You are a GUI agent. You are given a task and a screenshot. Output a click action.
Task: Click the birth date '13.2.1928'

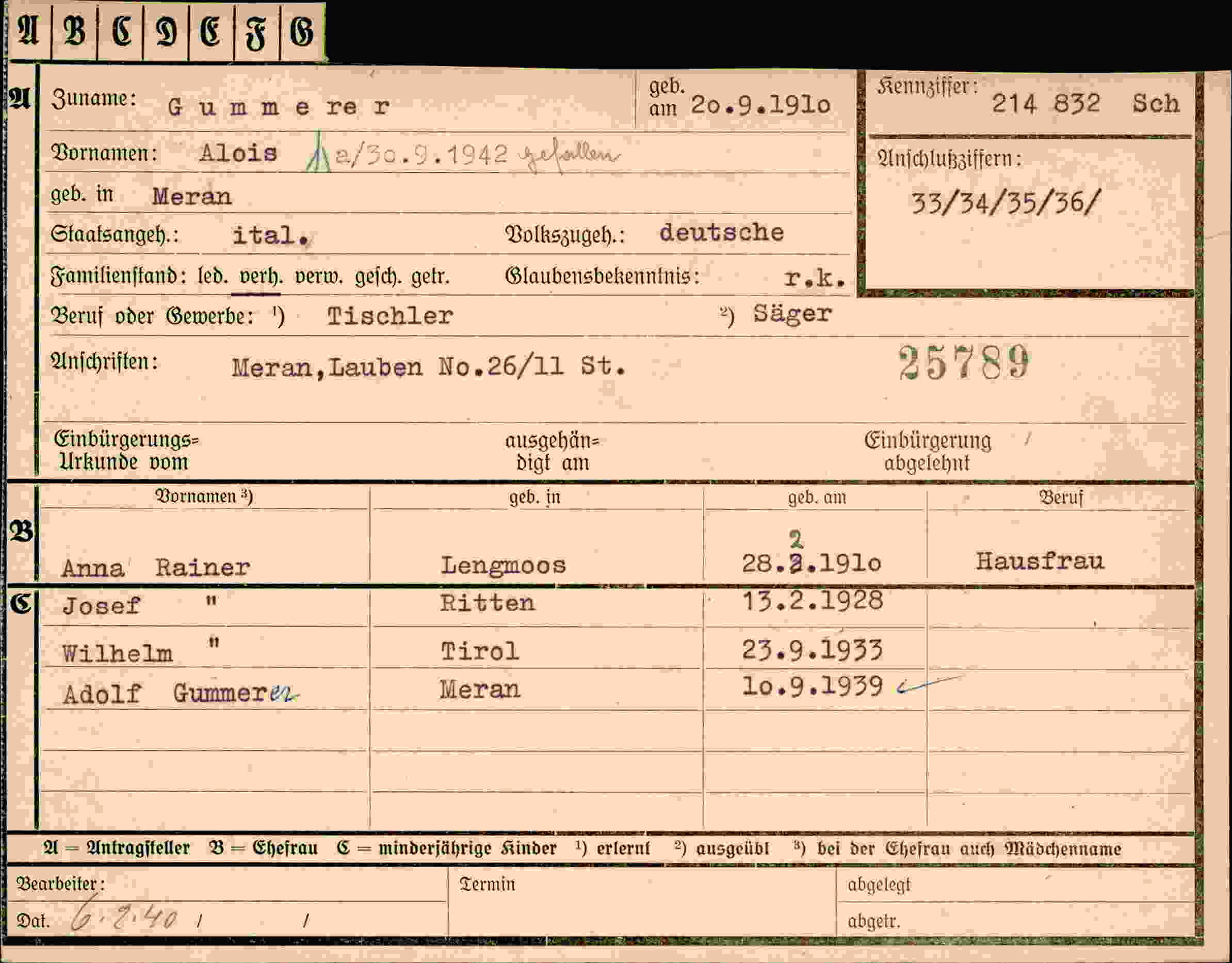click(x=813, y=601)
